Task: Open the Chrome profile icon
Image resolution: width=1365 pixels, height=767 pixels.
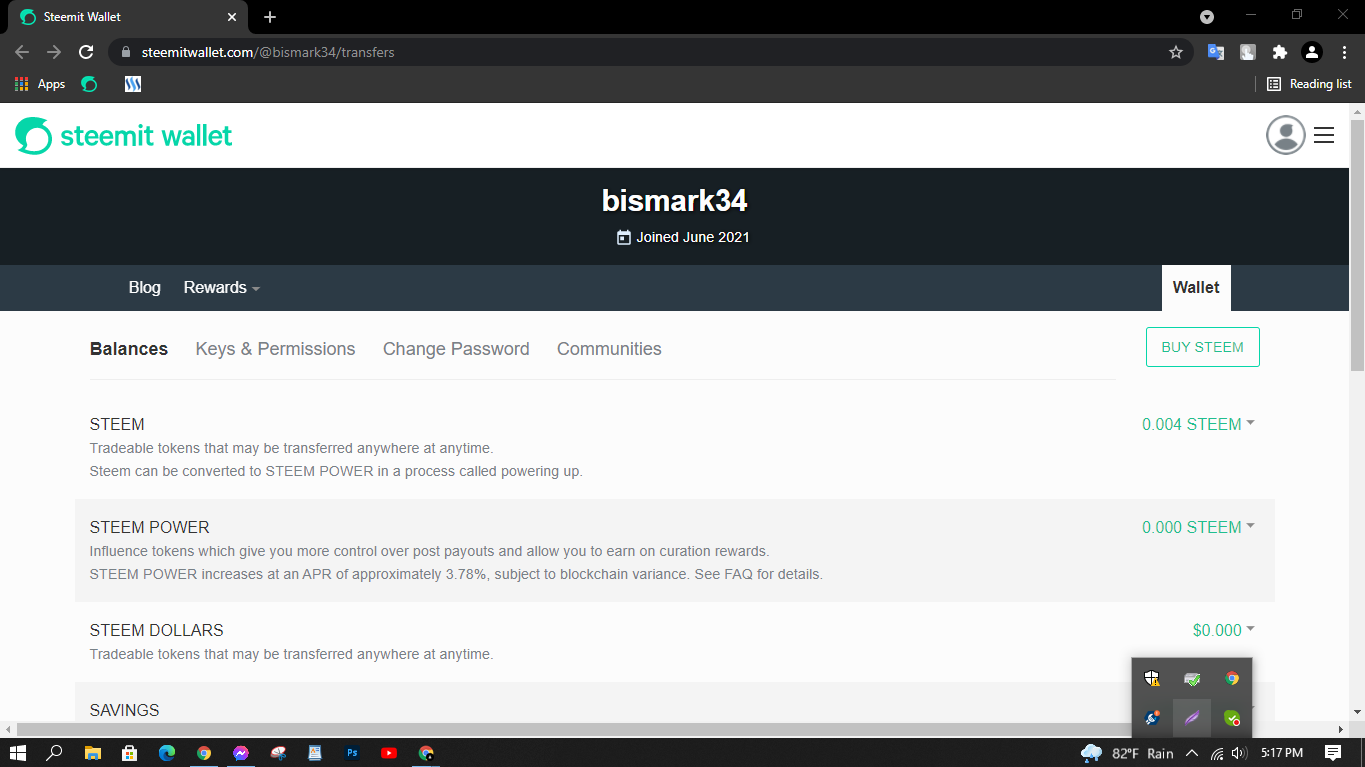Action: 1312,52
